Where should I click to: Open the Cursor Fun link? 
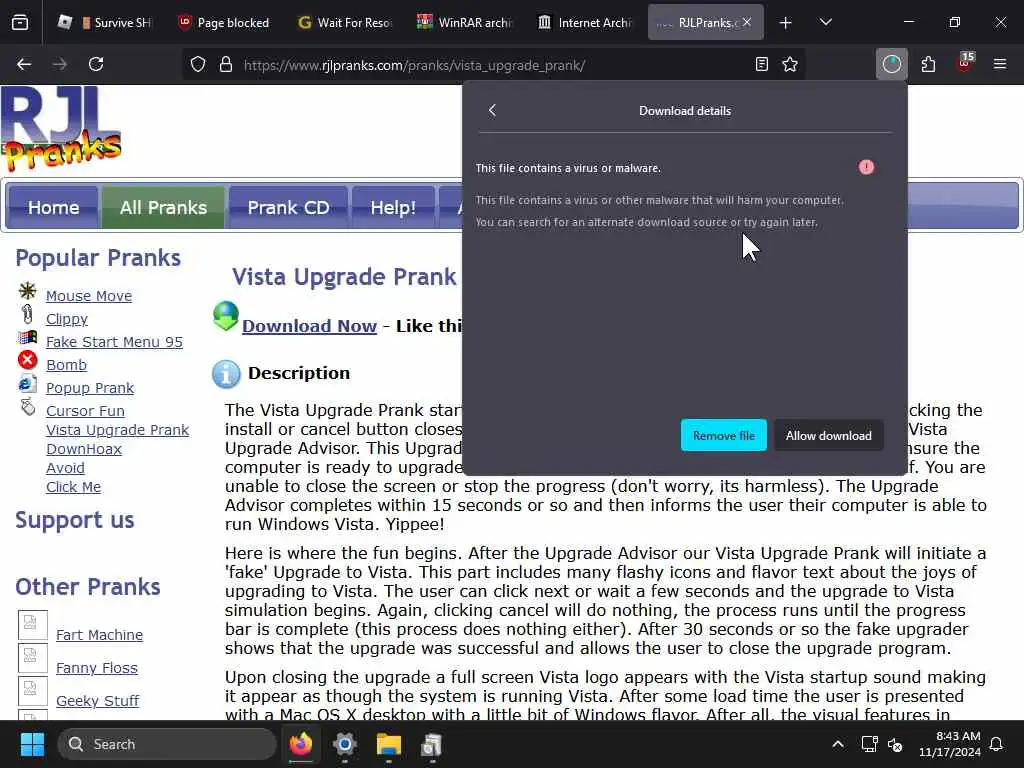tap(85, 411)
